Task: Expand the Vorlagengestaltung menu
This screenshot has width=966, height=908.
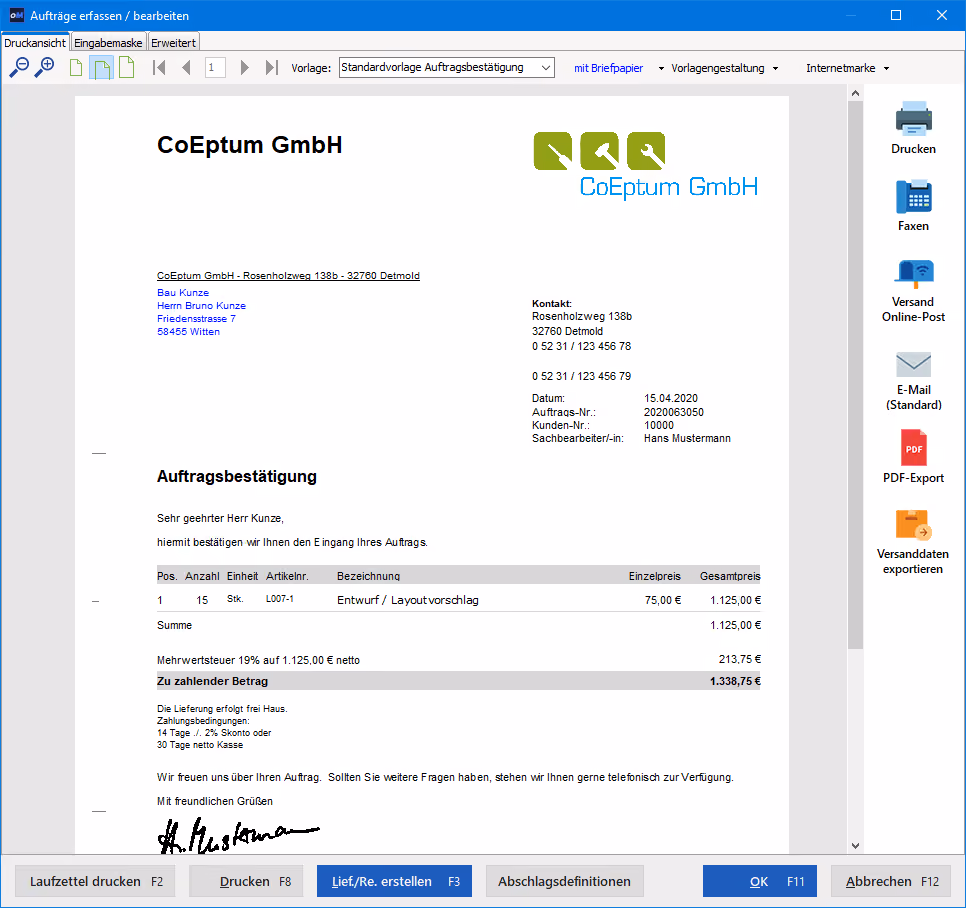Action: pos(724,68)
